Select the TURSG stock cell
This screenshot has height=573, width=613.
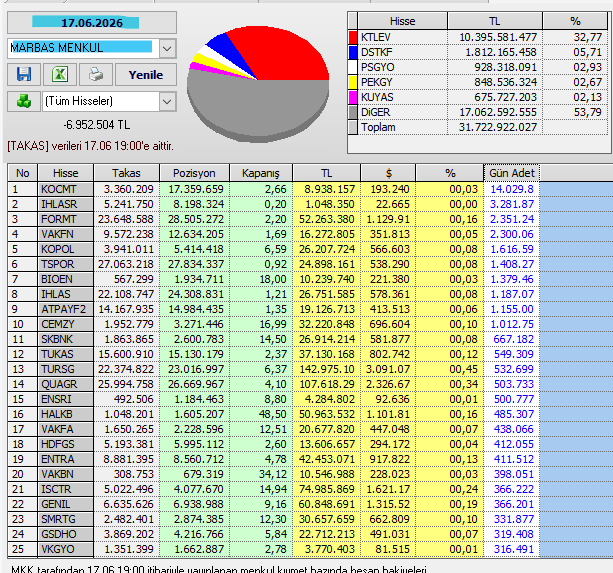(x=66, y=369)
